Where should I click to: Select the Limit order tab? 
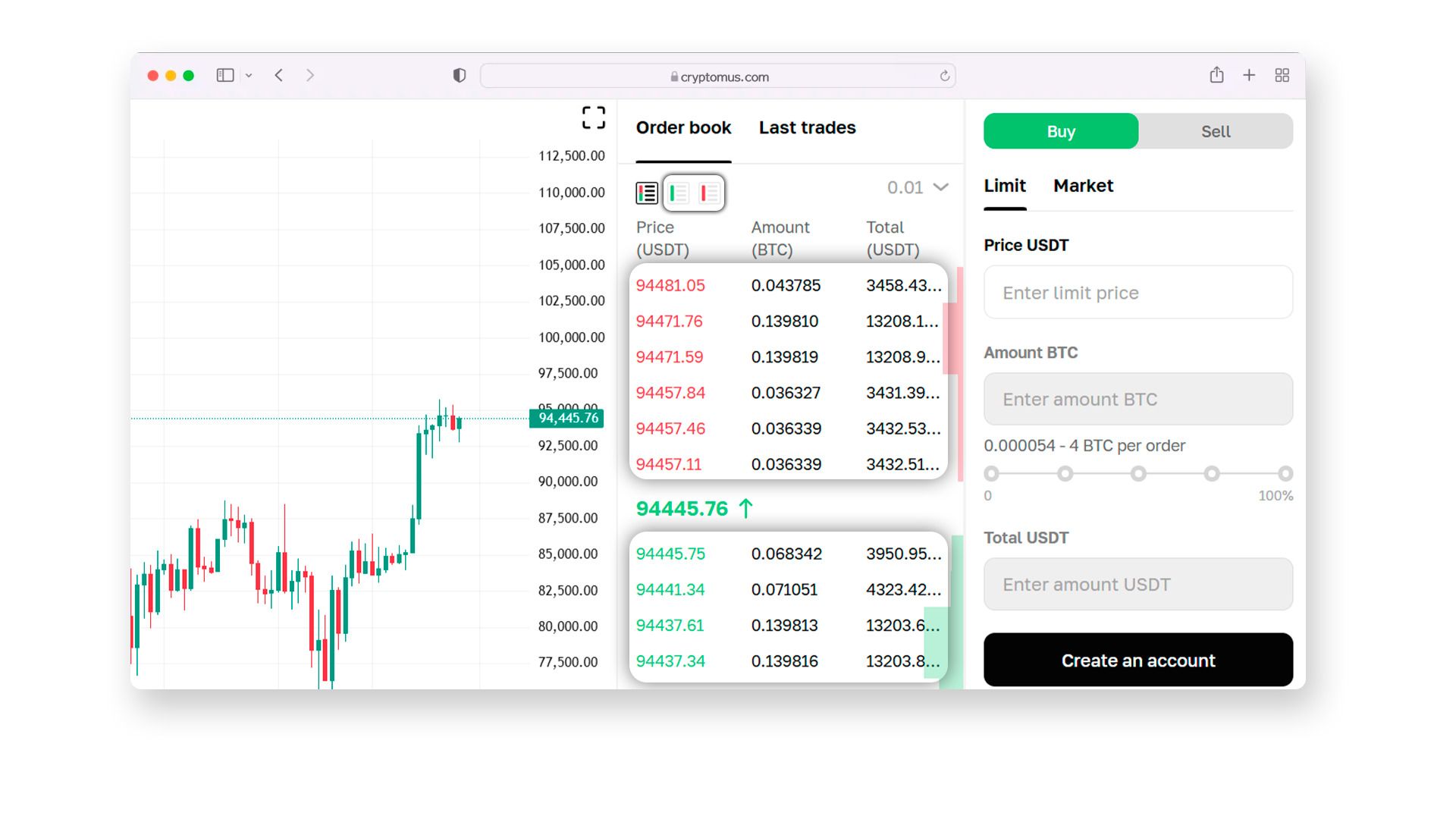point(1004,186)
